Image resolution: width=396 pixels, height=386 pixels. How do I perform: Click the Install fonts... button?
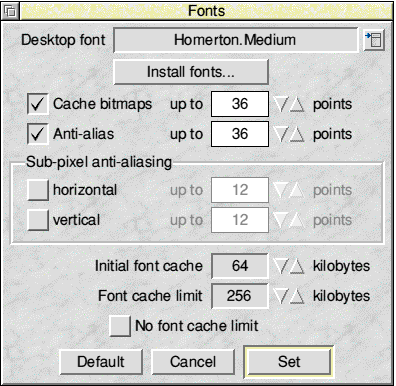(191, 72)
